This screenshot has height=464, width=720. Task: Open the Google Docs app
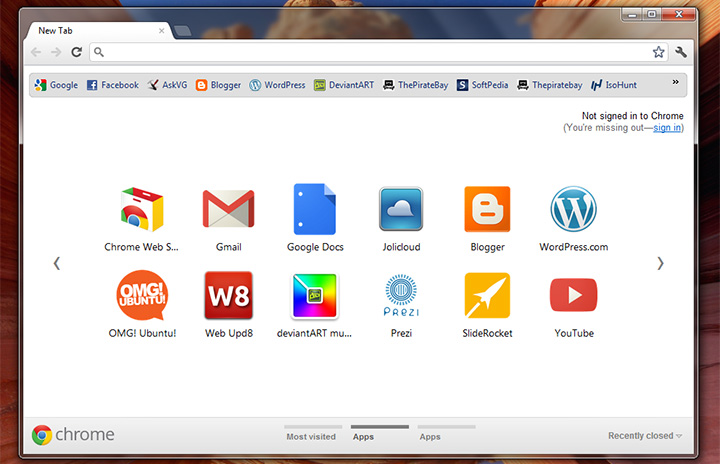click(x=313, y=210)
